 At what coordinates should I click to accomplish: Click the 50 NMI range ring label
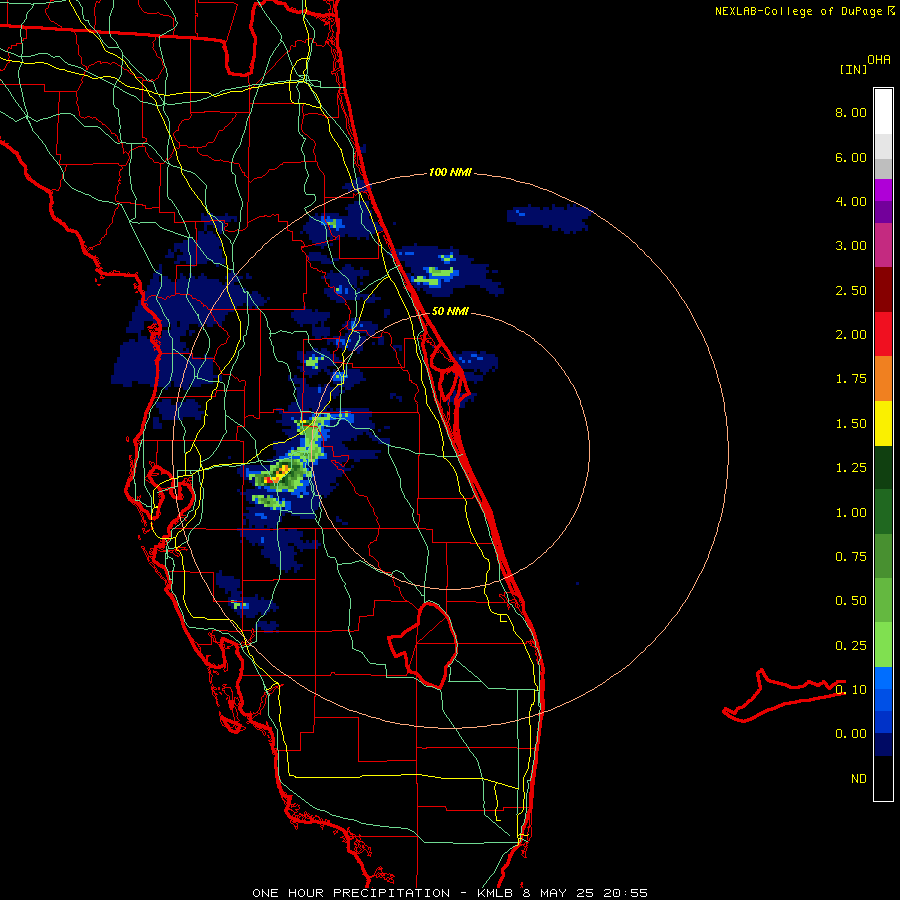point(450,311)
